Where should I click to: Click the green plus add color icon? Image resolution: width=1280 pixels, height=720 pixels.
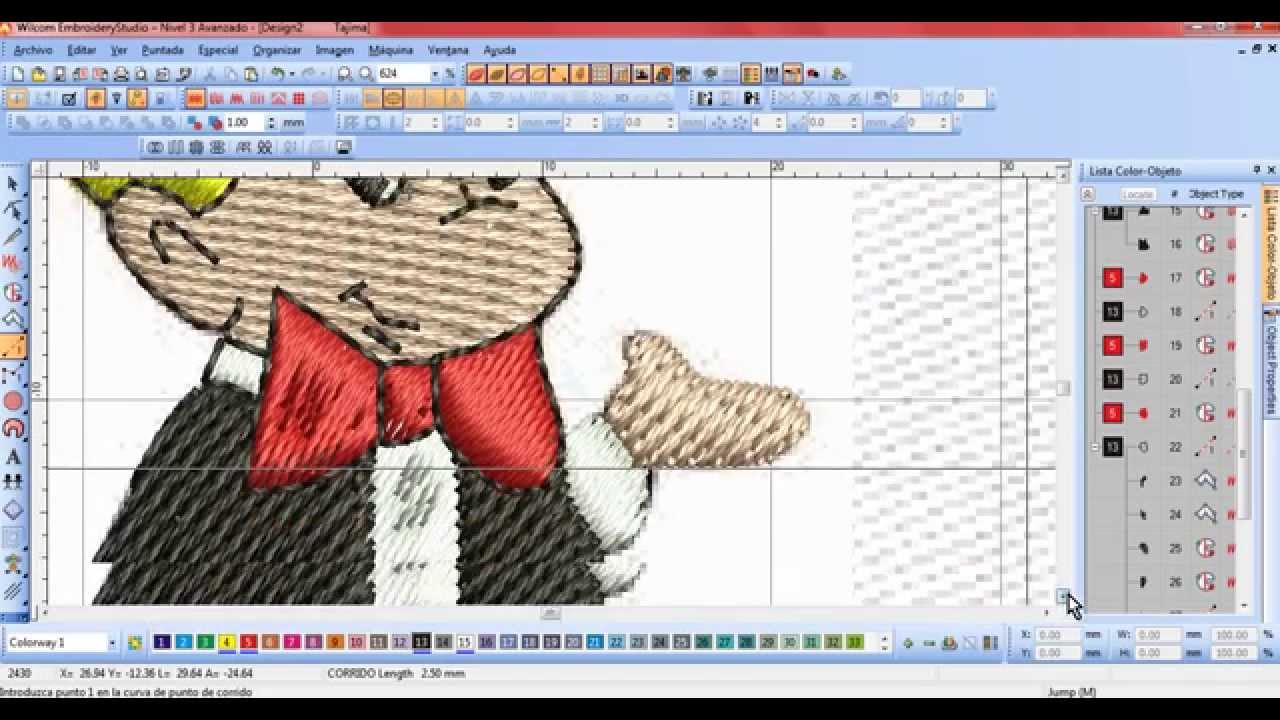click(x=908, y=642)
